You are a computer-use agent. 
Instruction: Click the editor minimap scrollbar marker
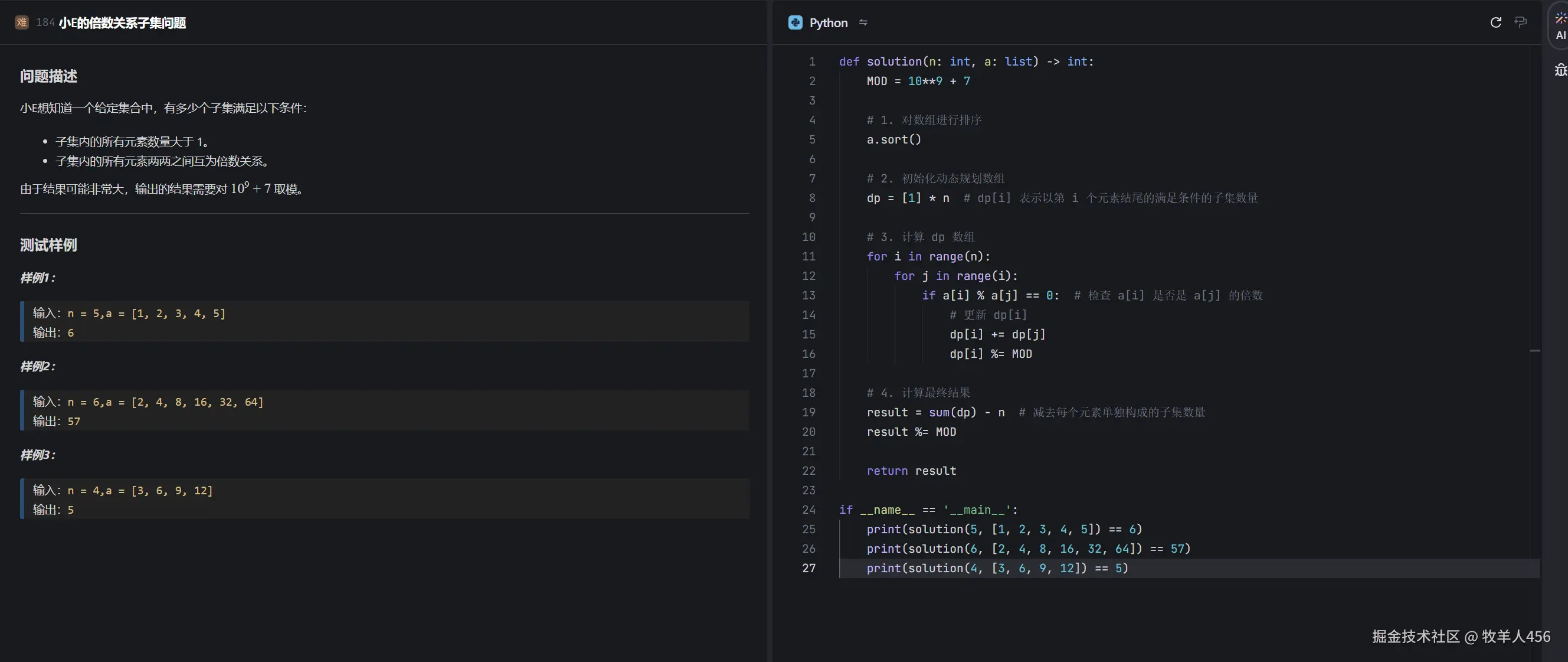coord(1534,351)
